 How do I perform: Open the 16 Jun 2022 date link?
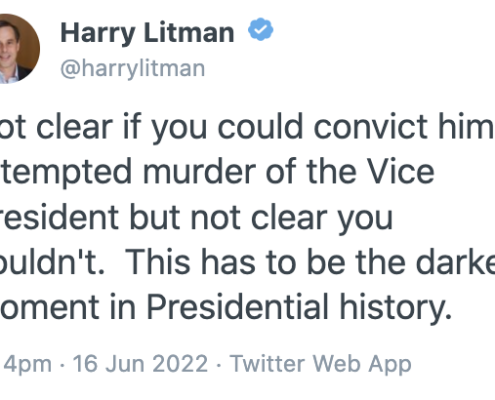(140, 363)
